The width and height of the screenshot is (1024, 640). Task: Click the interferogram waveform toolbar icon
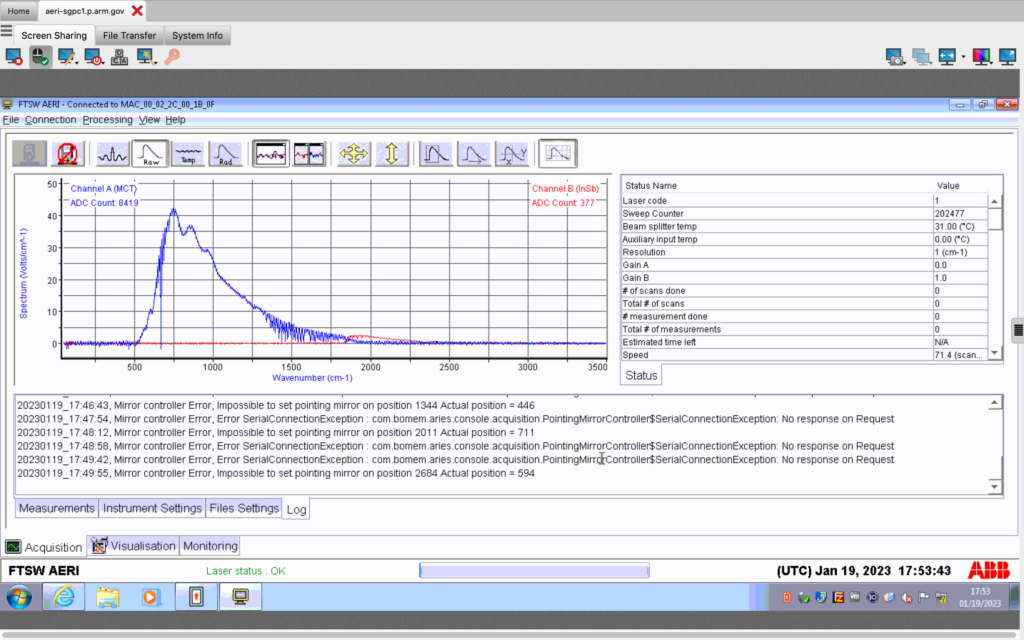point(113,153)
